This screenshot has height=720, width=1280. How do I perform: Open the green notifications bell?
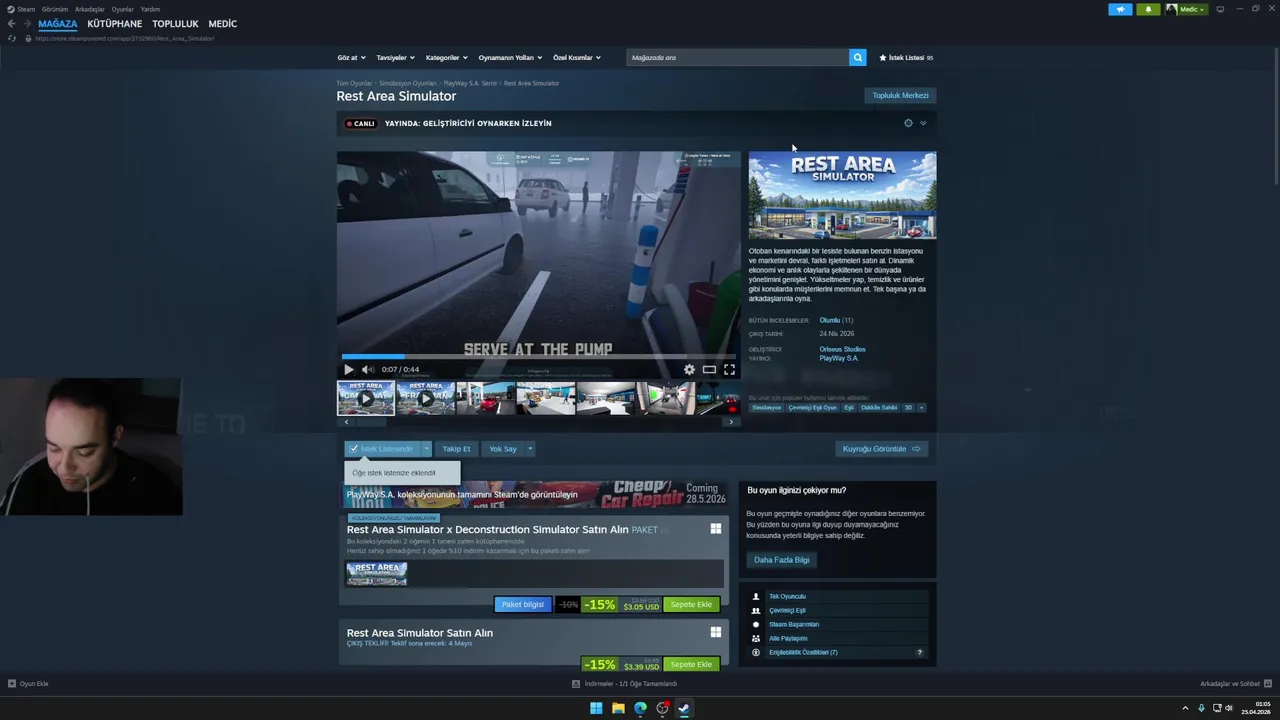1148,9
